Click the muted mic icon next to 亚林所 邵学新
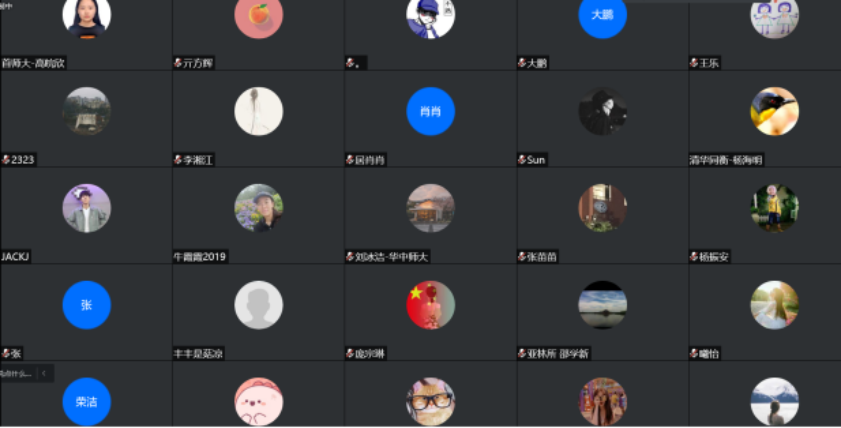 tap(521, 353)
